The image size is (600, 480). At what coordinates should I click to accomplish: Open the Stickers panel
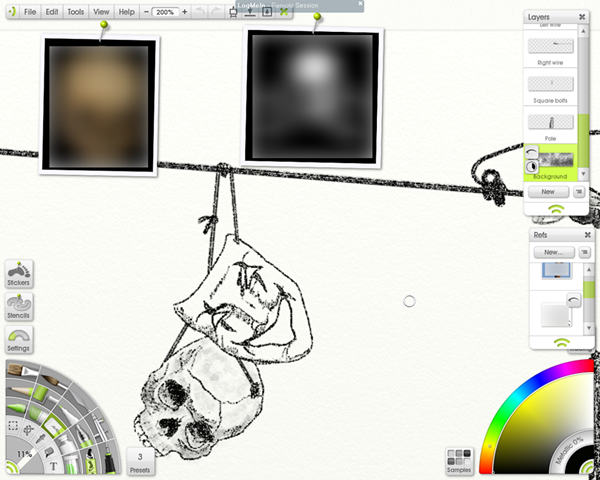click(19, 273)
